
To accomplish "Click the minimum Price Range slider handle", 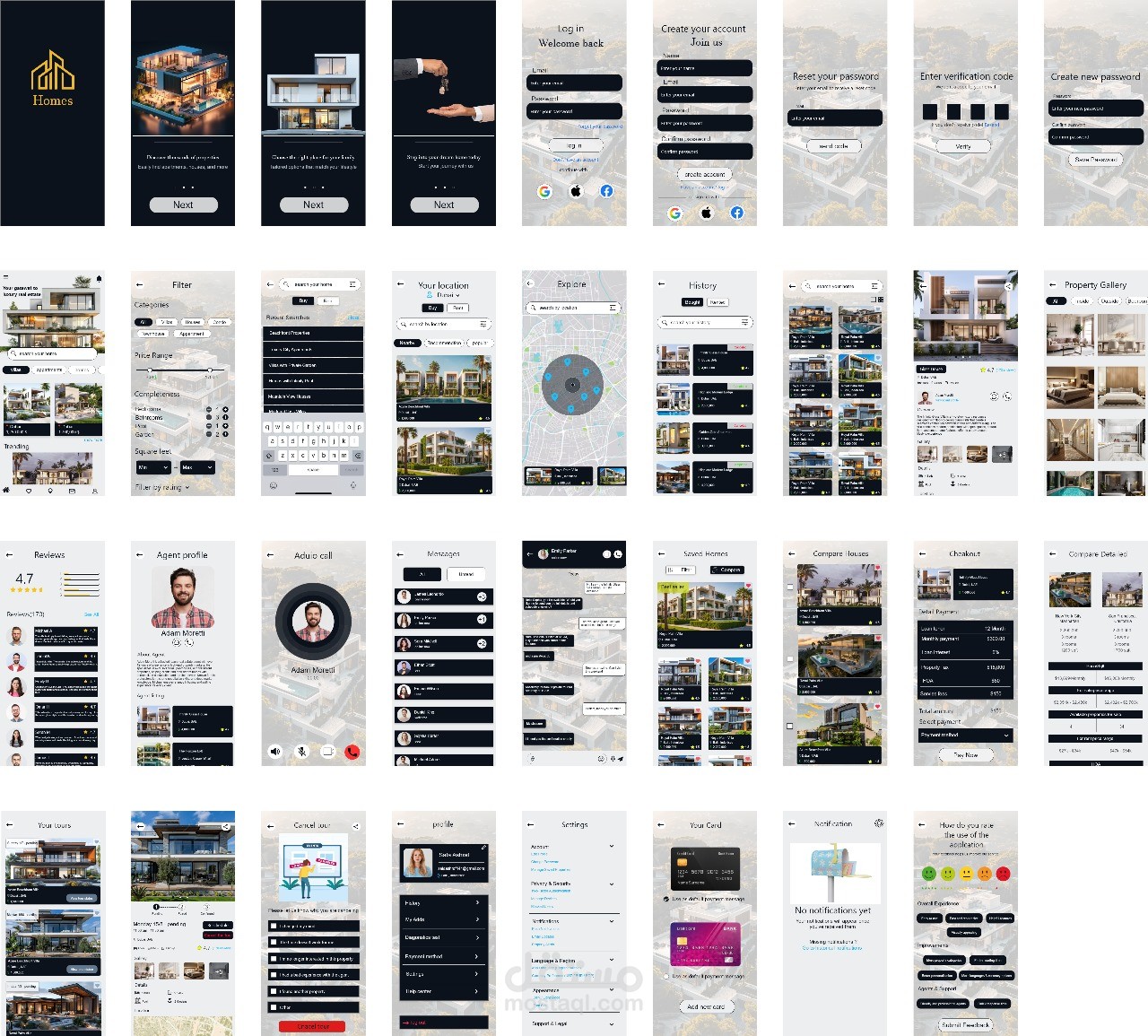I will click(150, 370).
